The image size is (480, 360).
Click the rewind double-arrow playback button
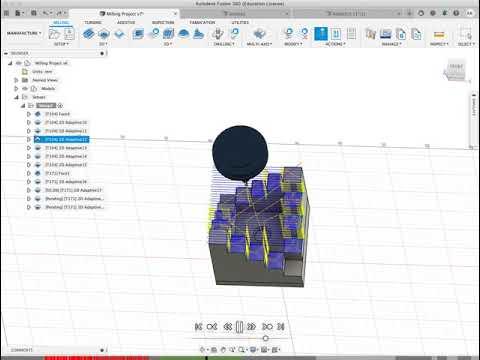228,327
